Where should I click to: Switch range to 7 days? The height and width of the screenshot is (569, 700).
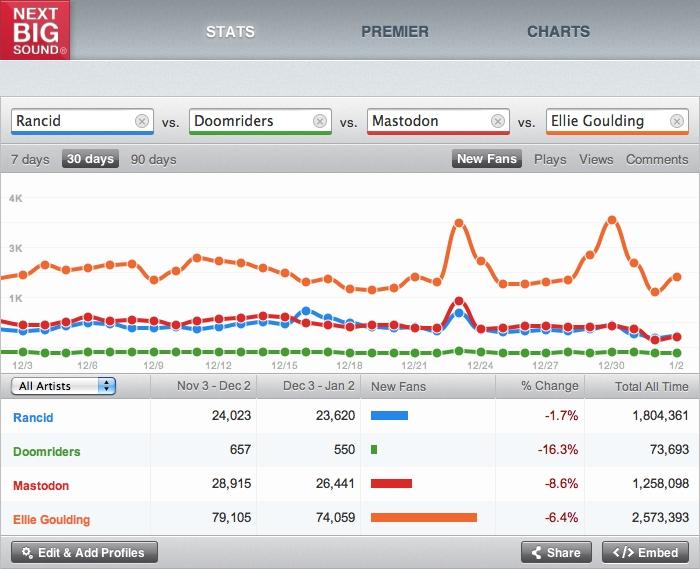tap(30, 159)
